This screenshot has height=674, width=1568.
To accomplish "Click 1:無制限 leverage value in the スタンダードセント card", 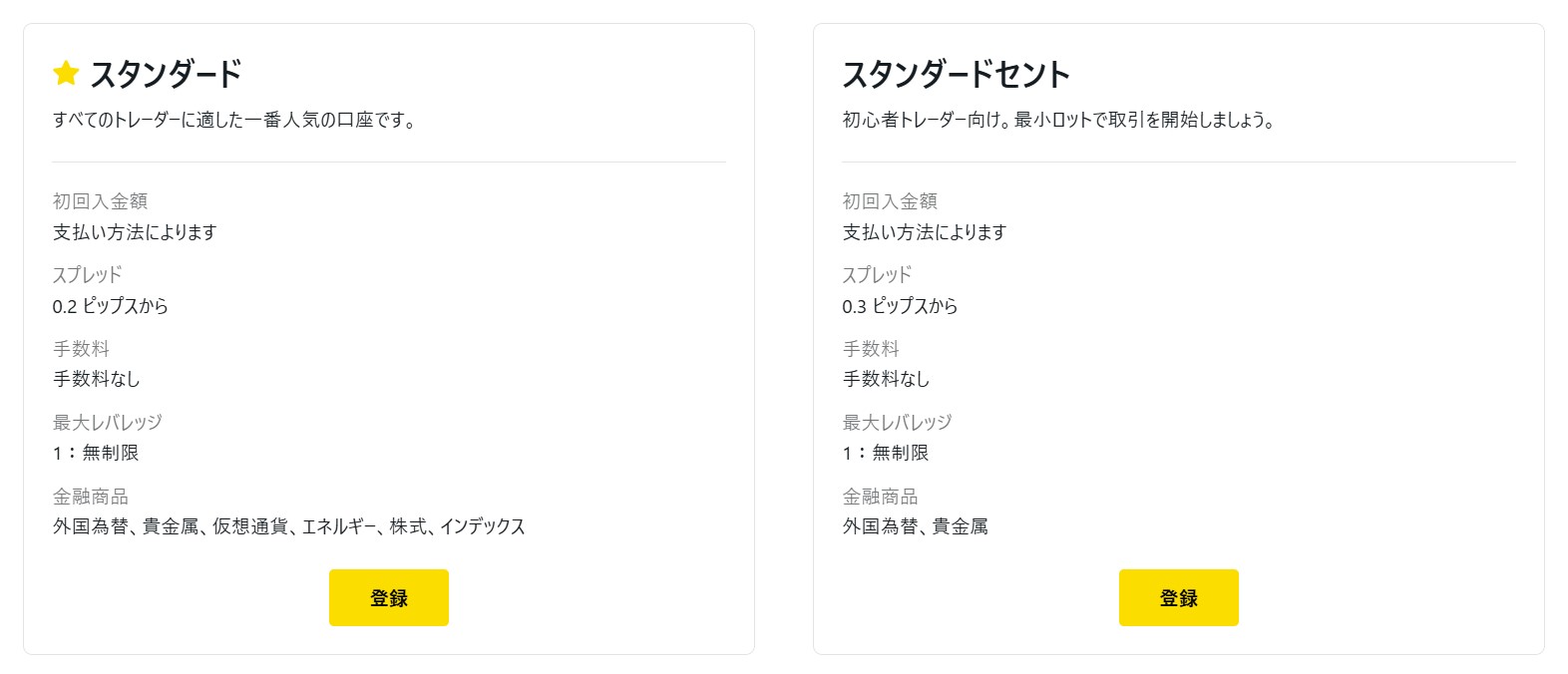I will click(x=886, y=453).
